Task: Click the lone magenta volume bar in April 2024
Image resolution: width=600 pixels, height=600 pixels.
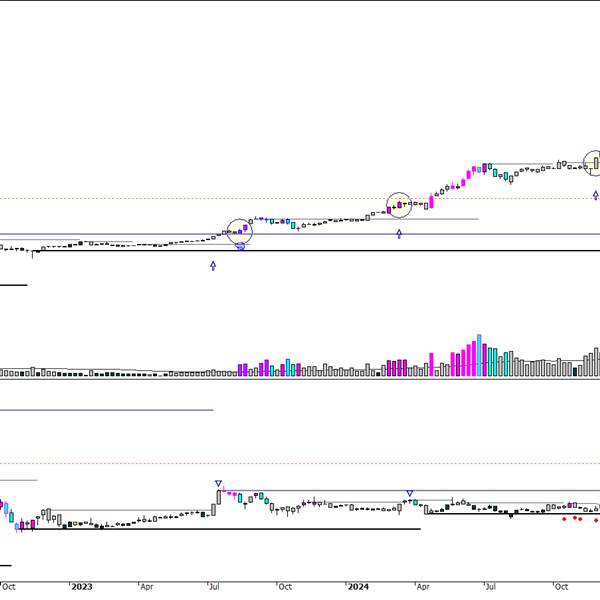Action: point(432,365)
